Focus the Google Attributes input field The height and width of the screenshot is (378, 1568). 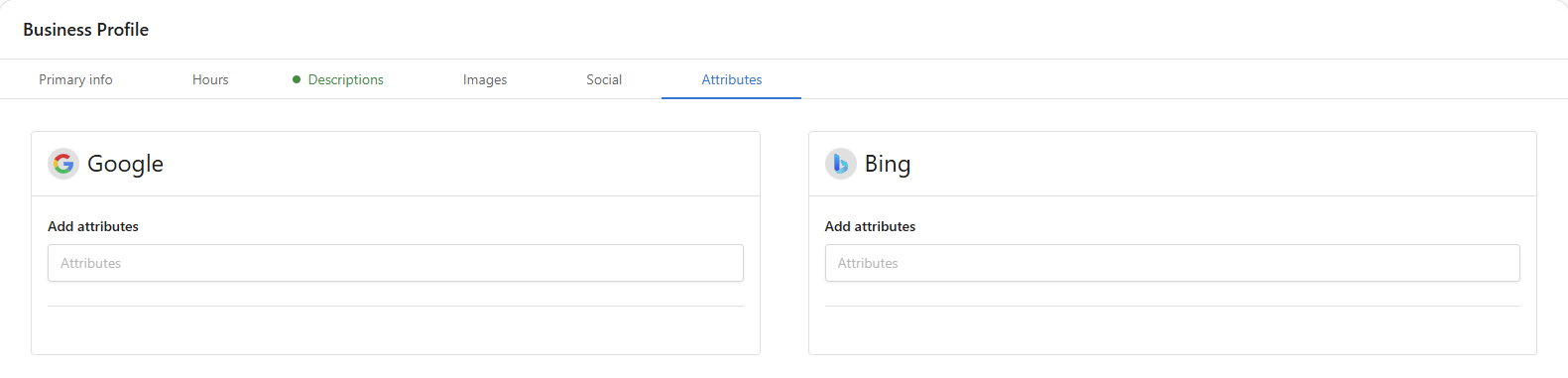(x=396, y=263)
